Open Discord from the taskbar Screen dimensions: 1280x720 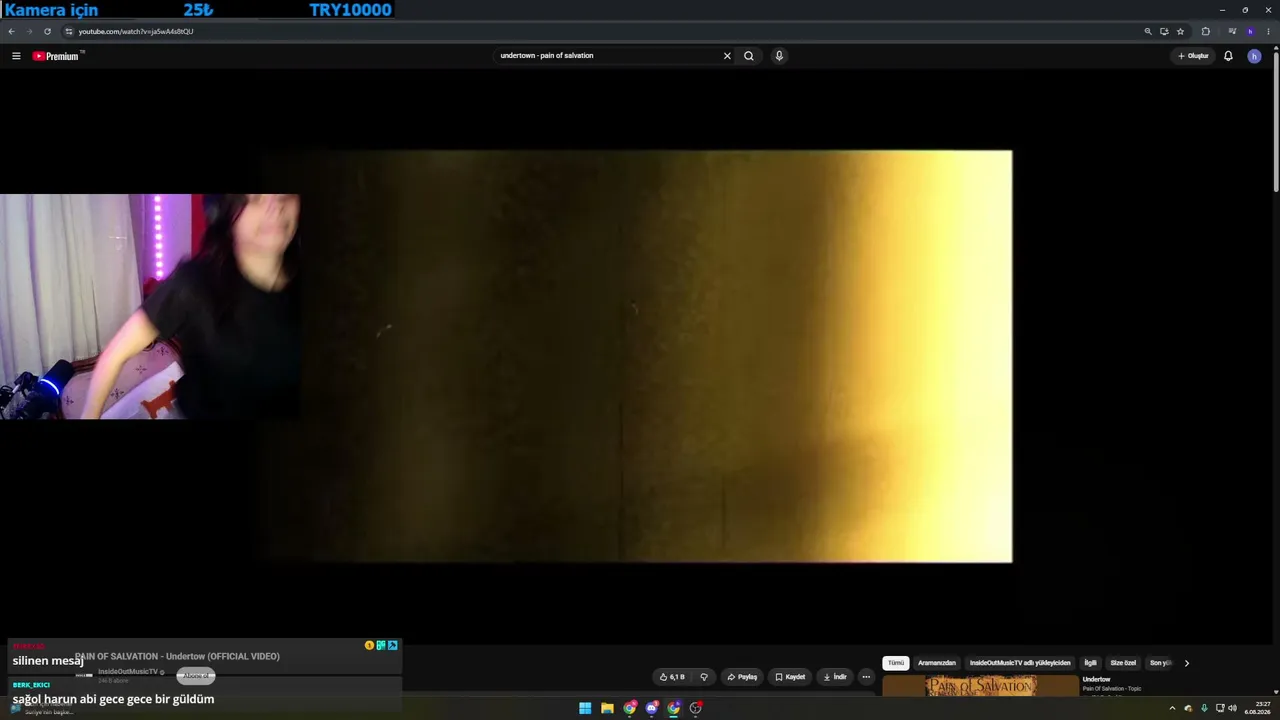click(652, 708)
